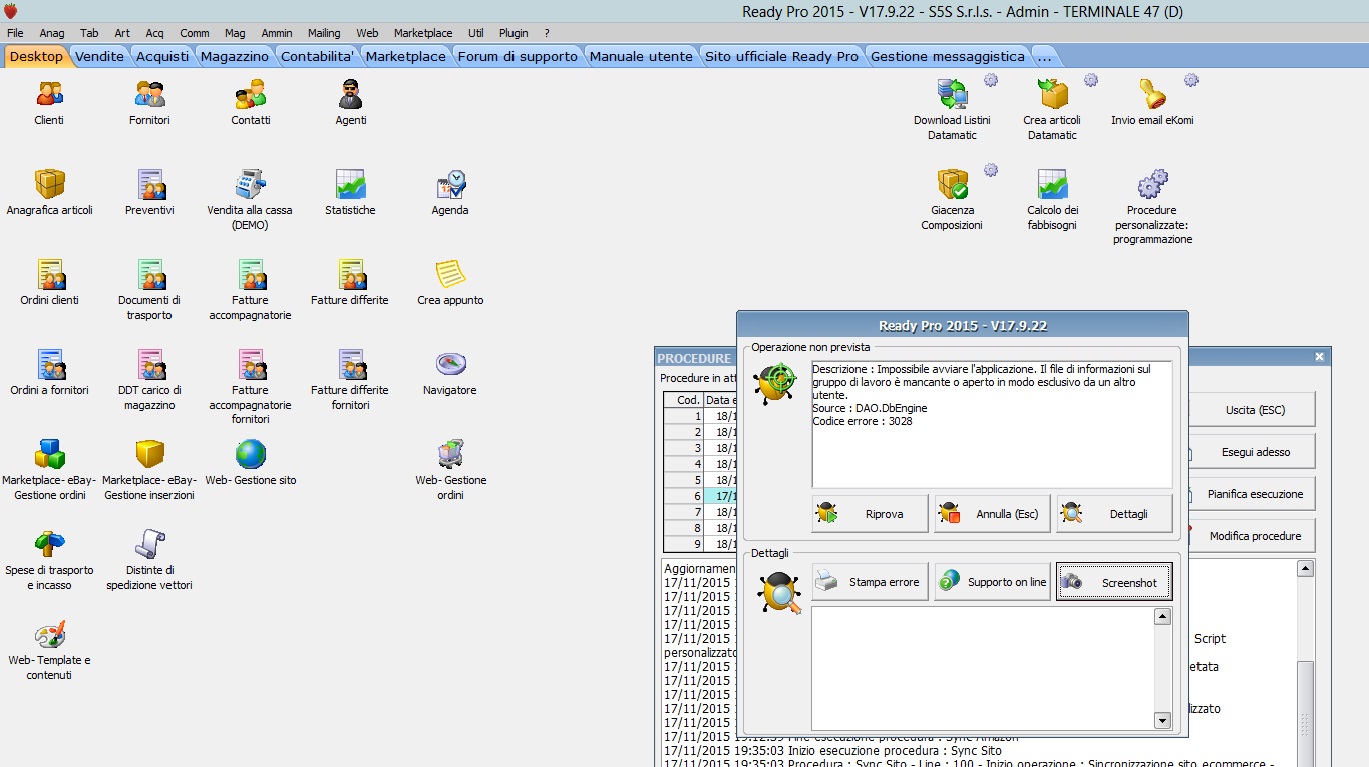Open the Statistiche icon
1369x767 pixels.
click(350, 185)
